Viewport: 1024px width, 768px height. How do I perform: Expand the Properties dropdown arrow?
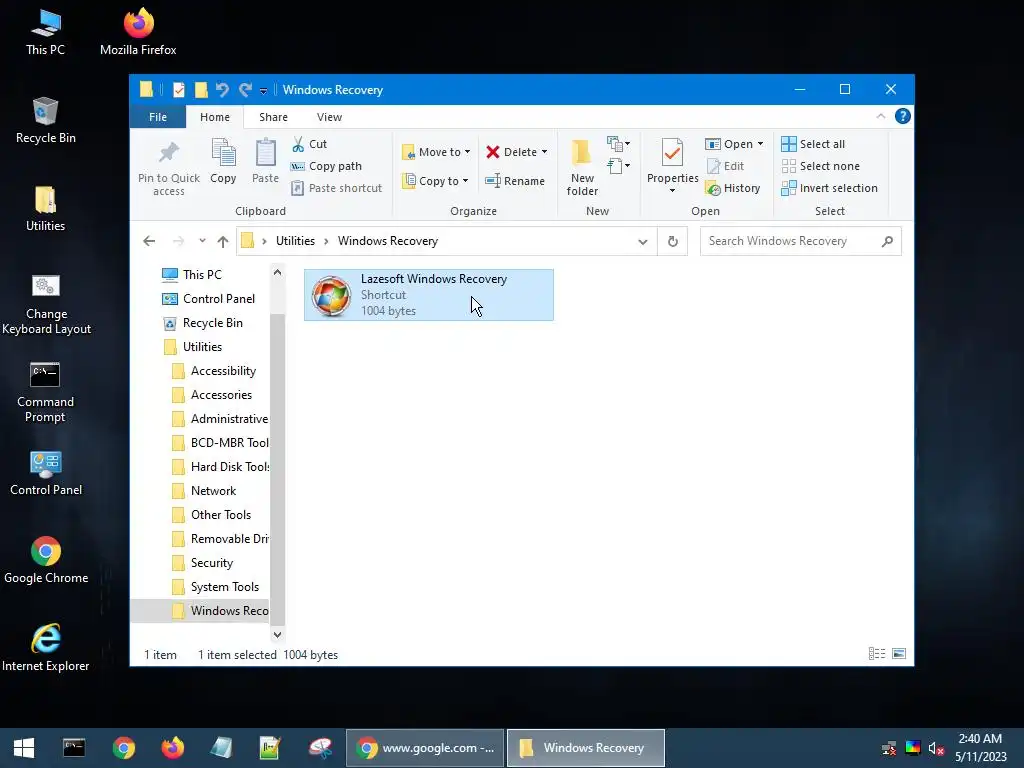pyautogui.click(x=672, y=191)
